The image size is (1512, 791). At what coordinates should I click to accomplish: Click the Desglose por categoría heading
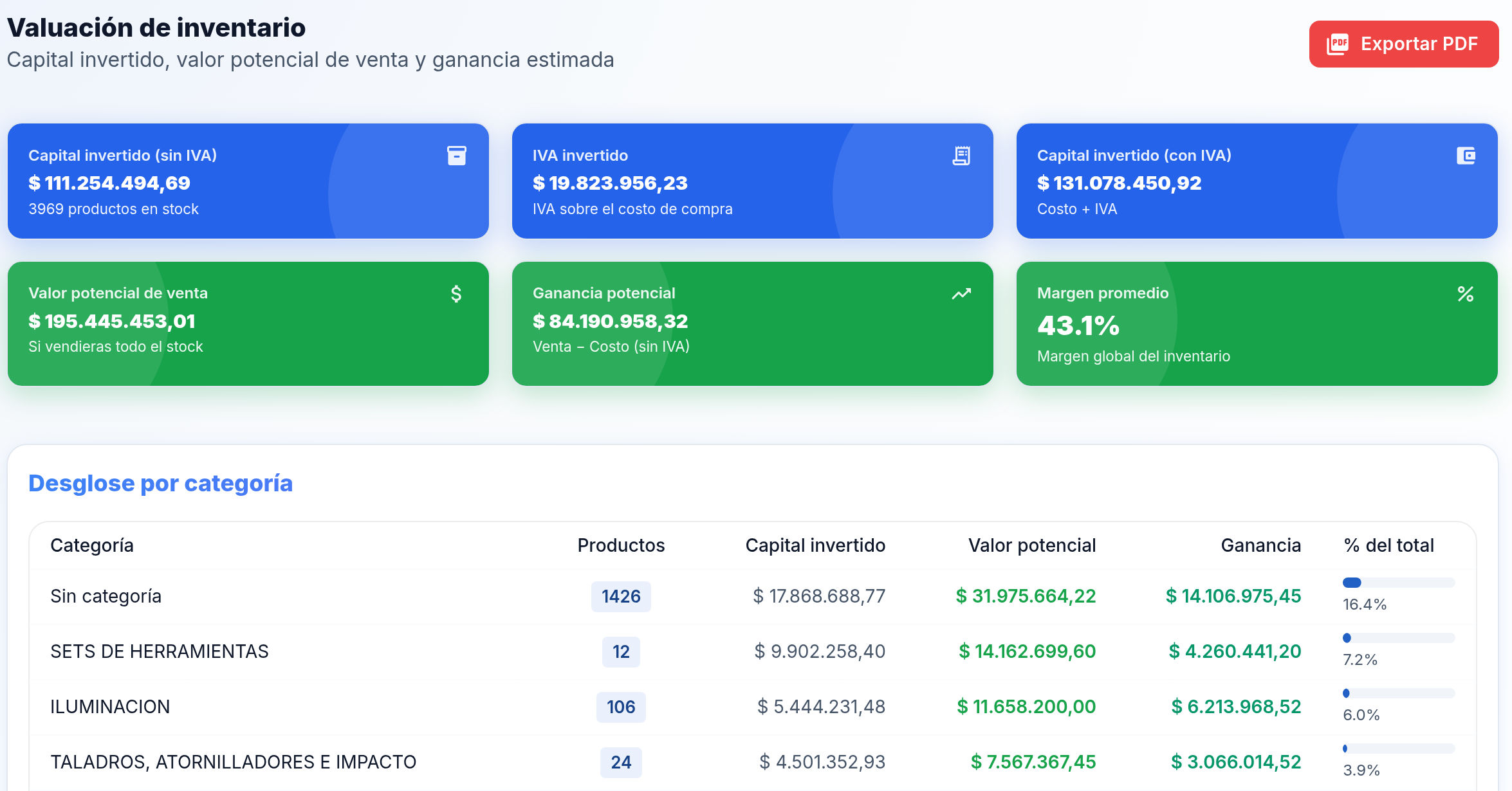point(161,484)
